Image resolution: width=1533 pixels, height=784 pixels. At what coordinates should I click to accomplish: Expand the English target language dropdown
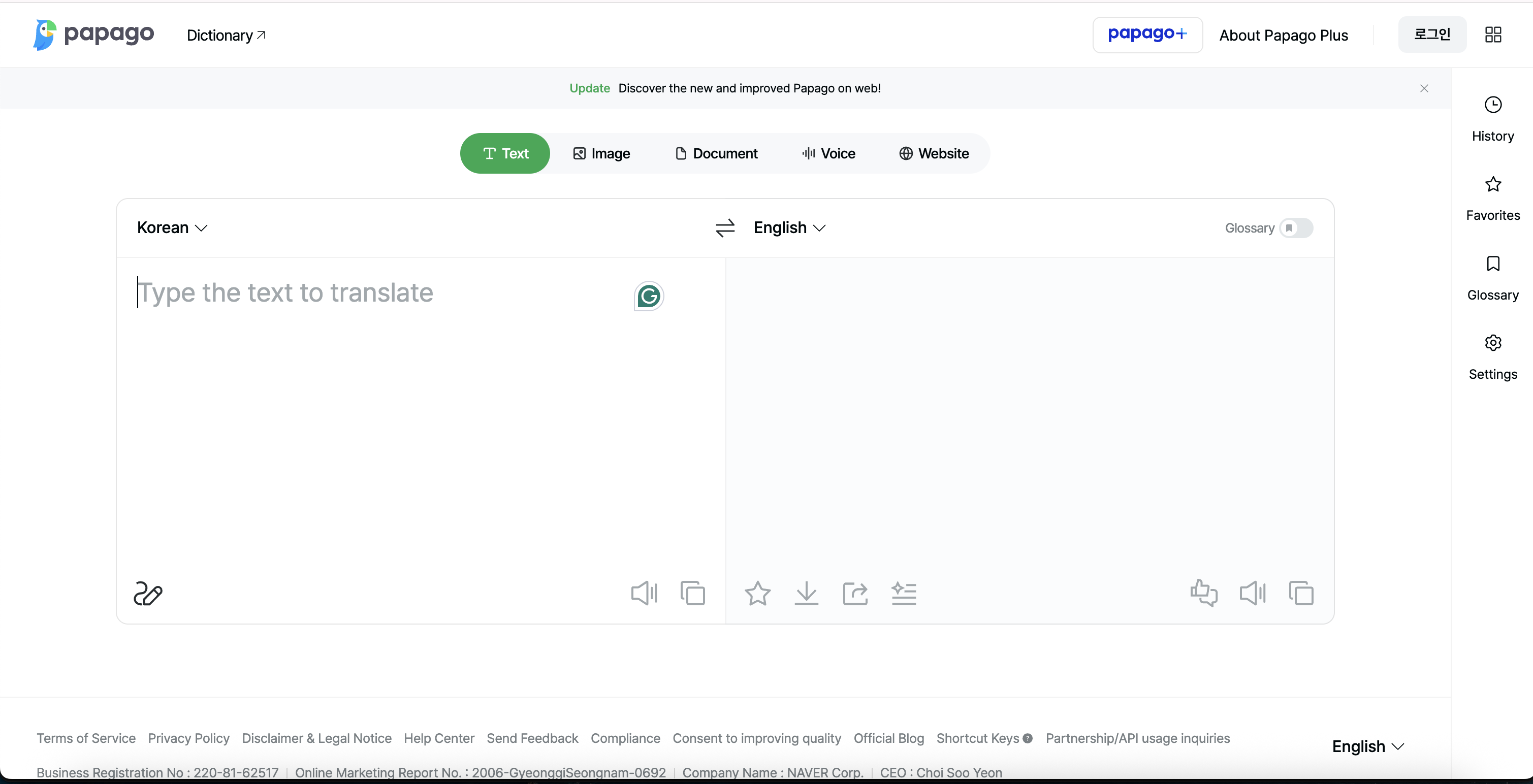[x=790, y=228]
